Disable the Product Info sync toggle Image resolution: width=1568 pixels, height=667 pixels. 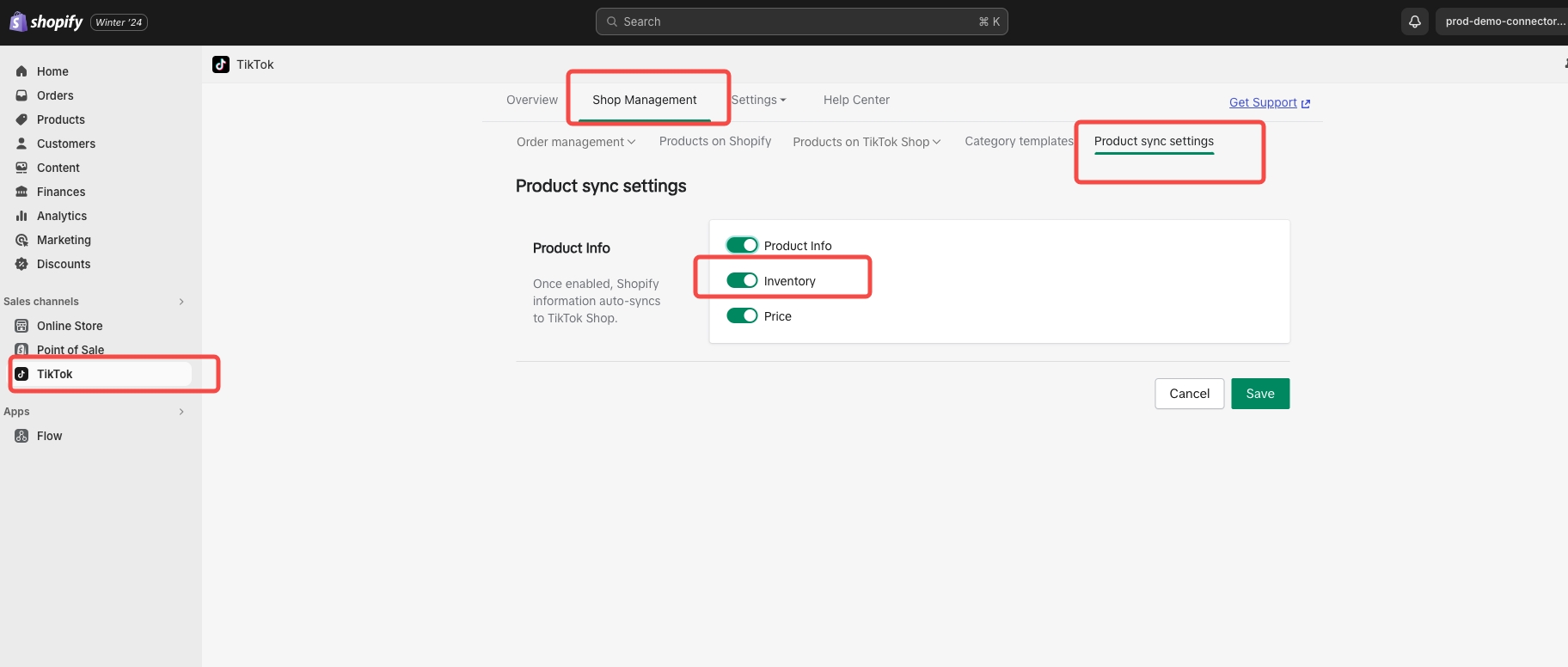pyautogui.click(x=742, y=246)
